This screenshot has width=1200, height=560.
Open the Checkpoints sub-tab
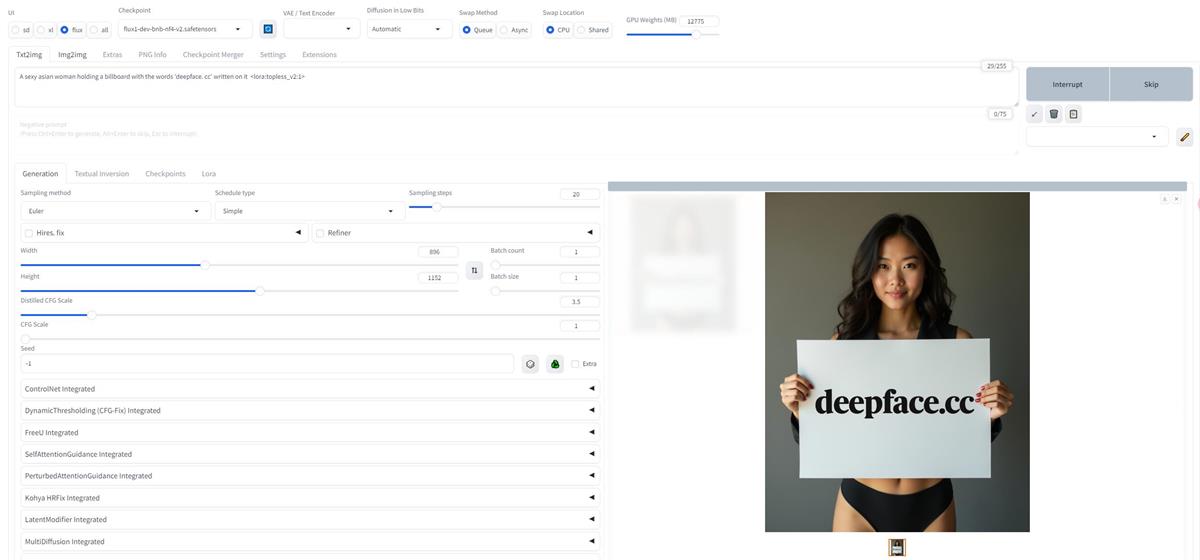(x=165, y=174)
